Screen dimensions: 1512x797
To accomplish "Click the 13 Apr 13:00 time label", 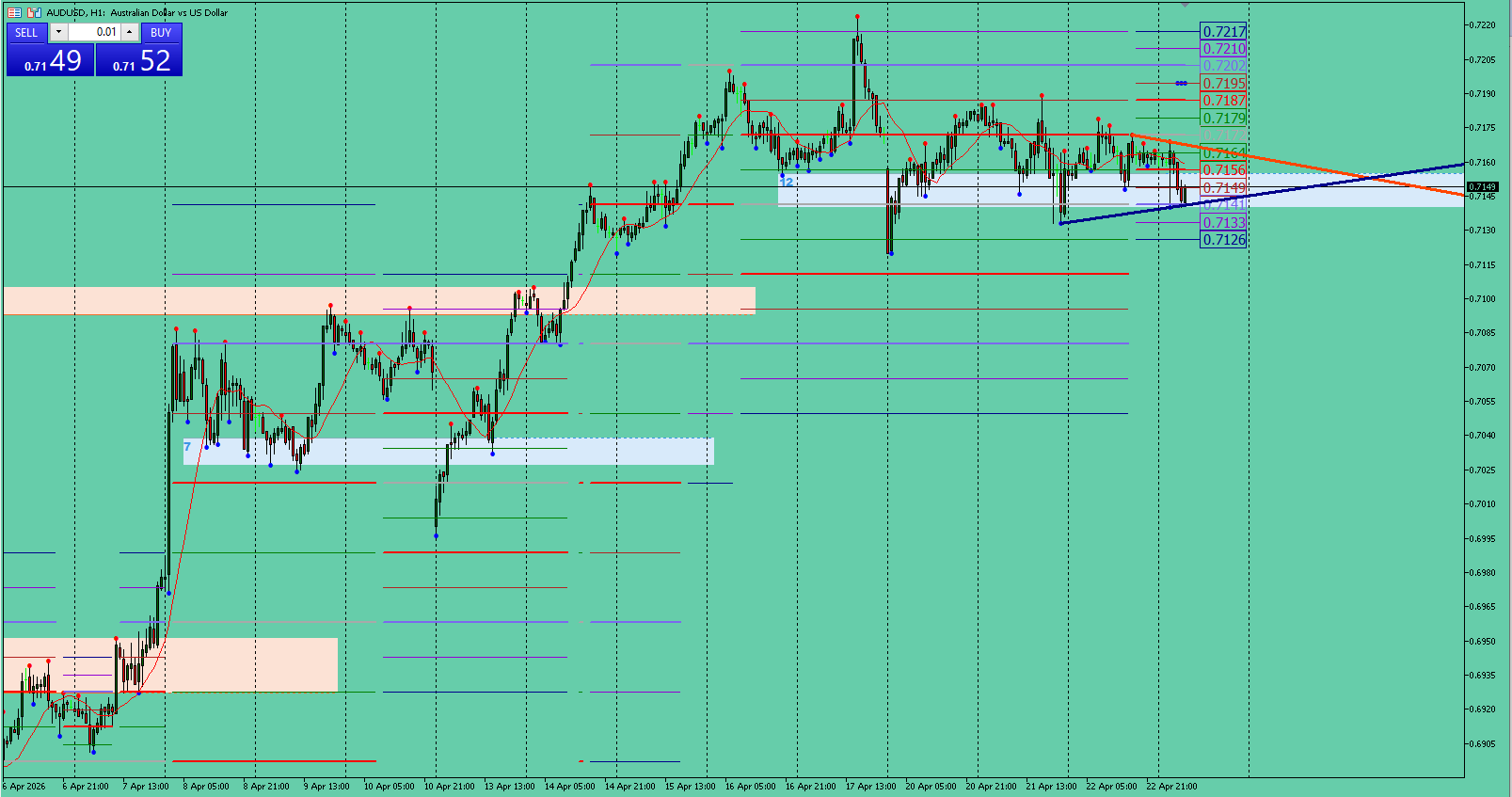I will coord(509,786).
